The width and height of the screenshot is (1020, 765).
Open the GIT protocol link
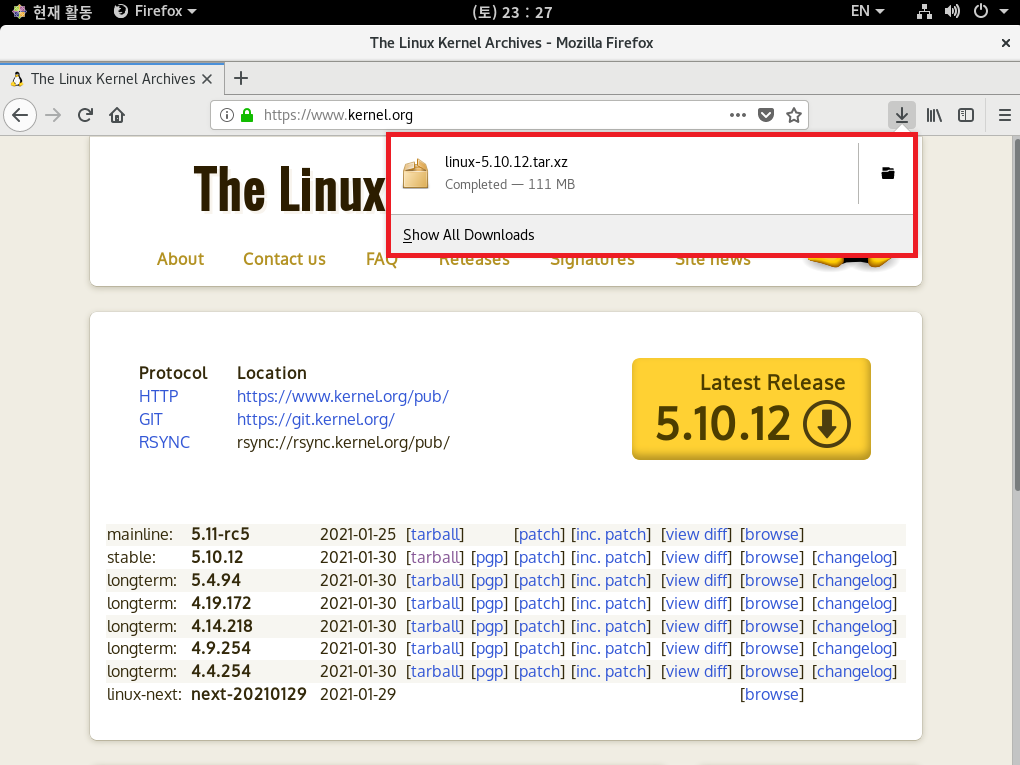point(150,420)
